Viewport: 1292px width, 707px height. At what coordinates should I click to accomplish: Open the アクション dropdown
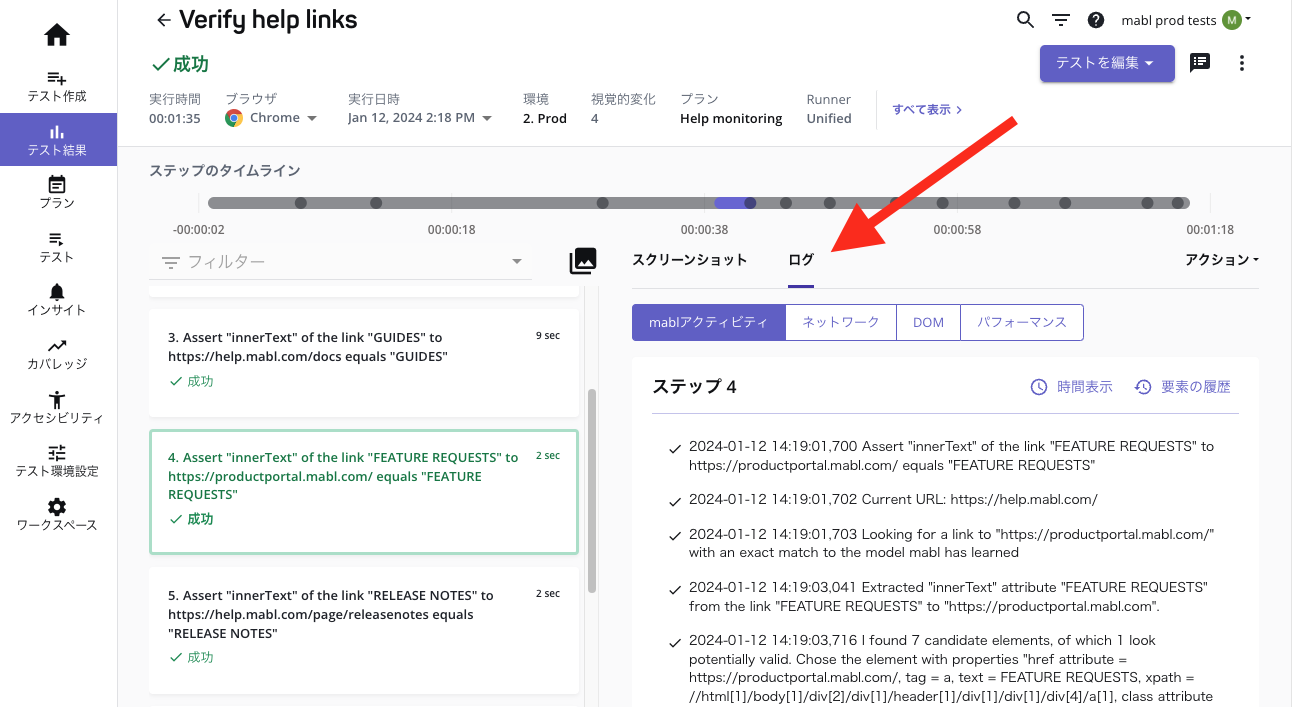click(1221, 260)
